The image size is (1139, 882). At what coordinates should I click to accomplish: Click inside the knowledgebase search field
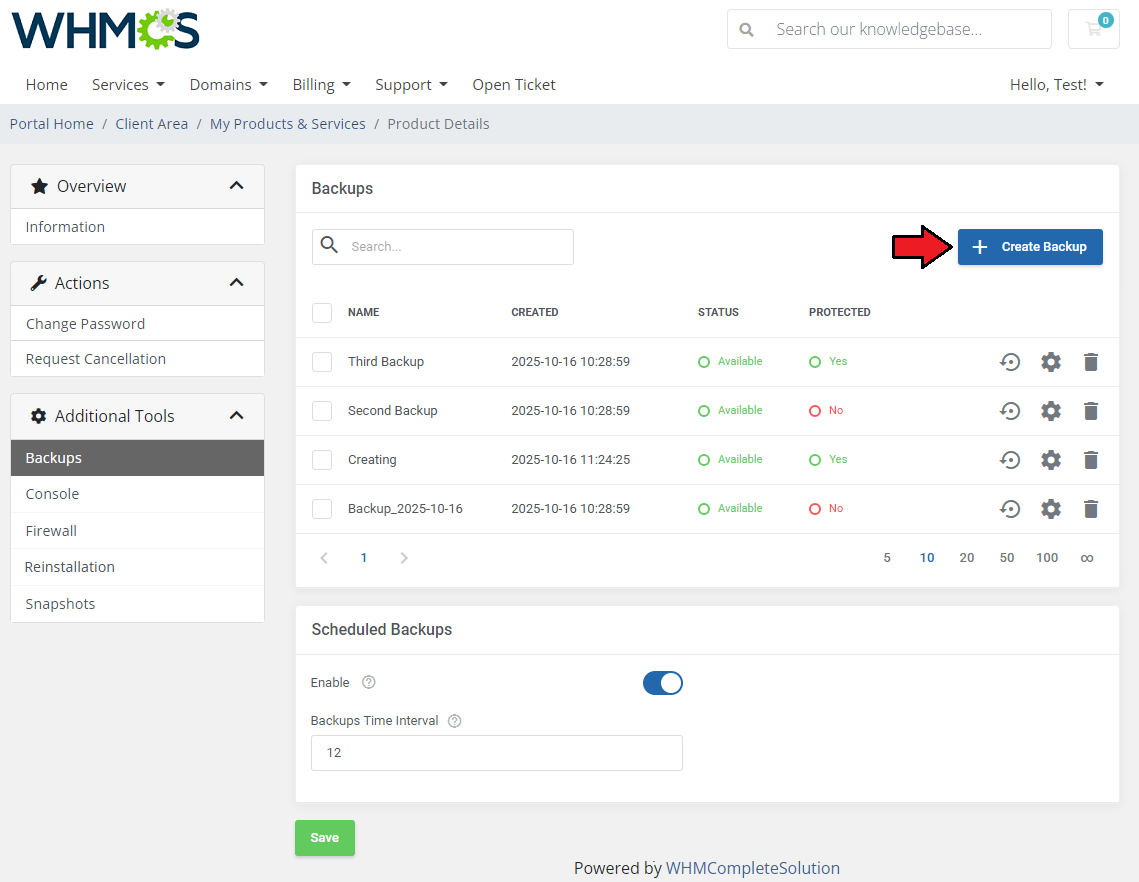point(900,29)
